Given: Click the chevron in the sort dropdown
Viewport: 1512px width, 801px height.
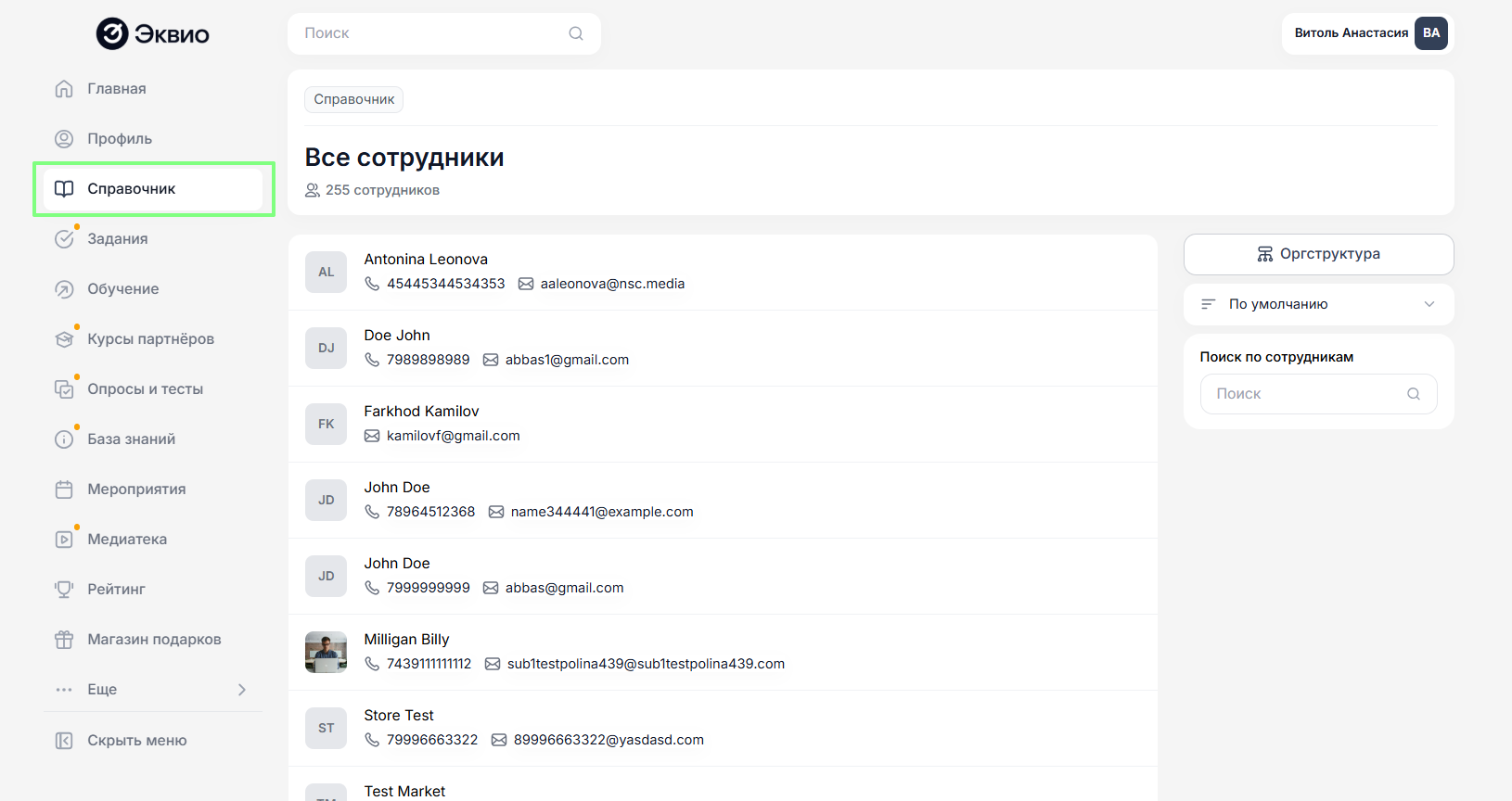Looking at the screenshot, I should pos(1429,304).
